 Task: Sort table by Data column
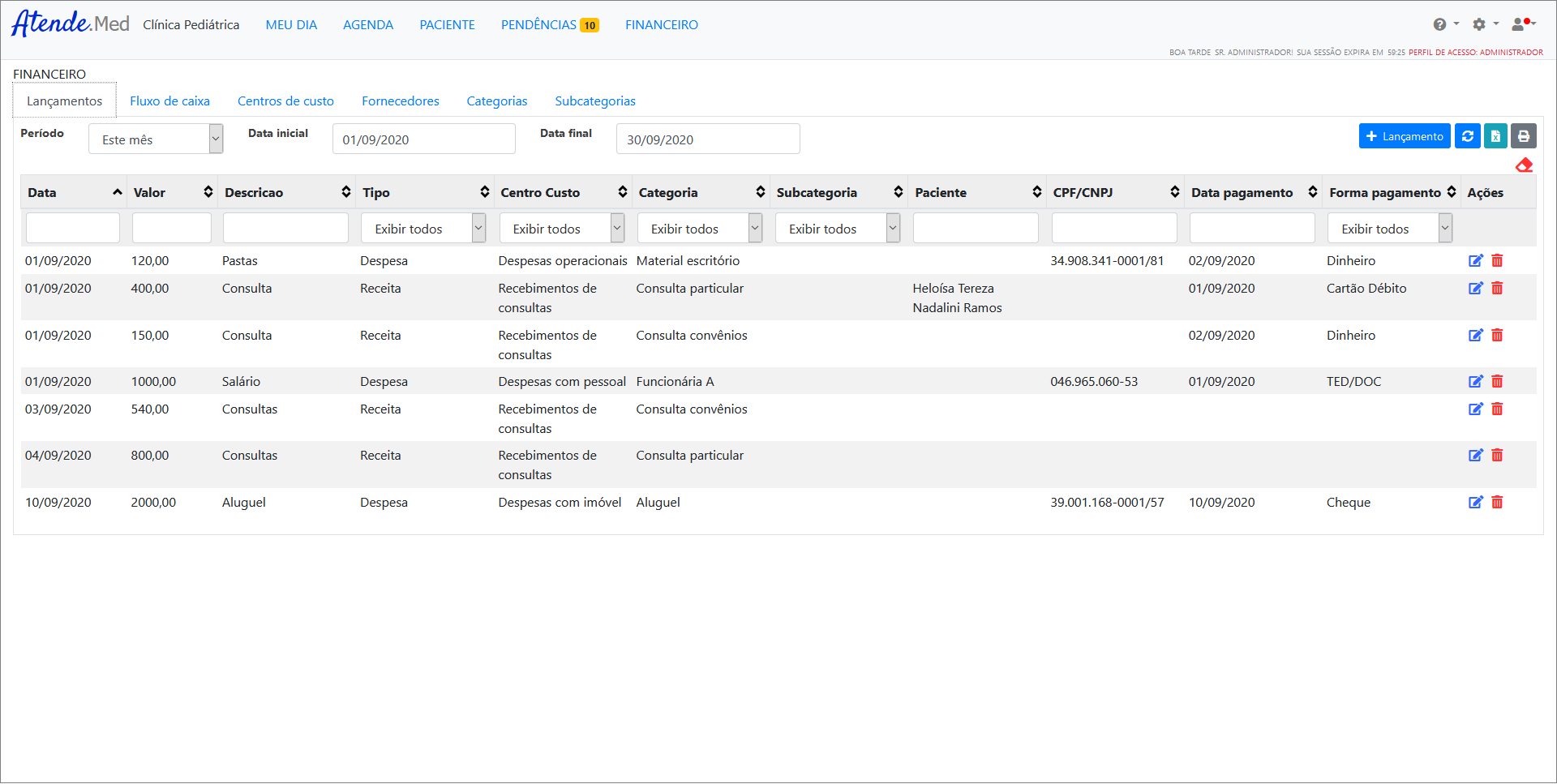74,192
